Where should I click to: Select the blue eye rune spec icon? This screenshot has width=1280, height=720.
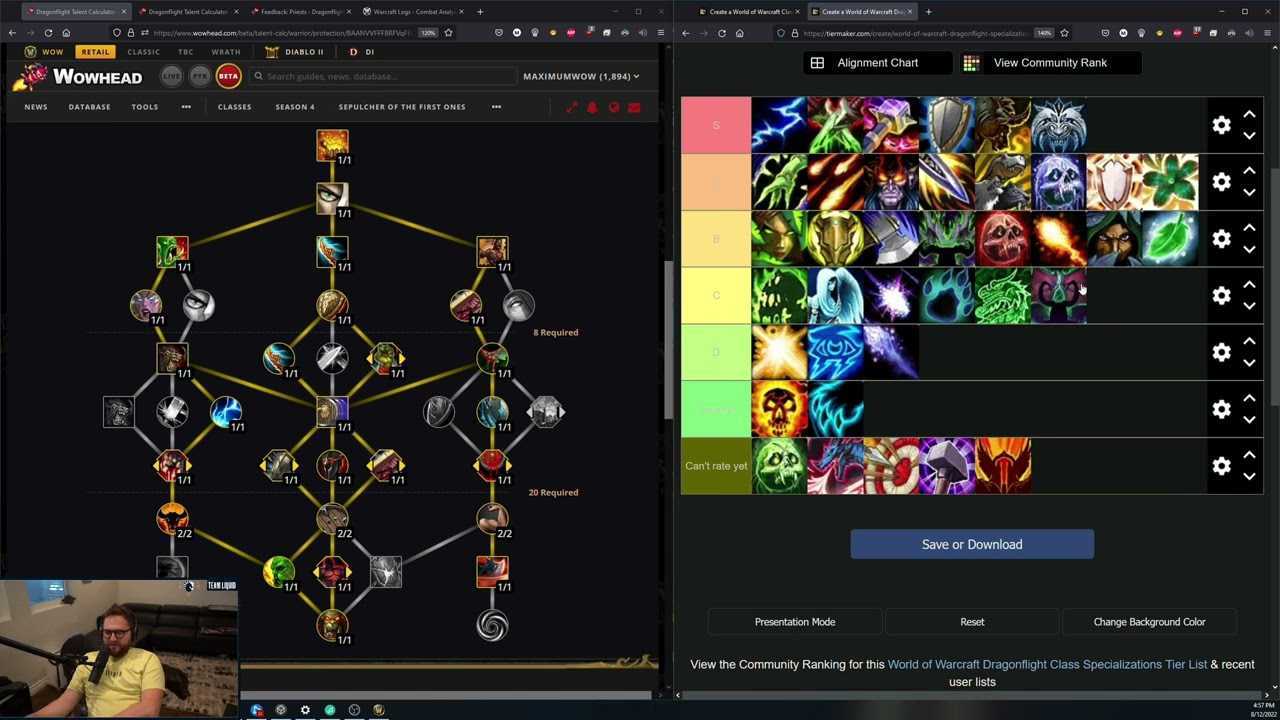(835, 353)
